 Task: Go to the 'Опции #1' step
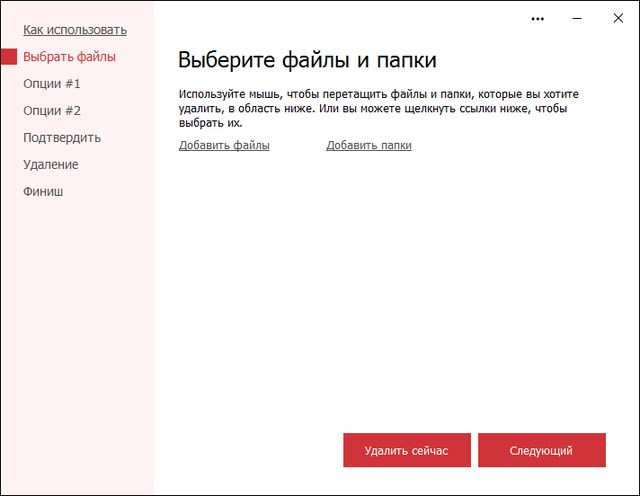(x=52, y=84)
